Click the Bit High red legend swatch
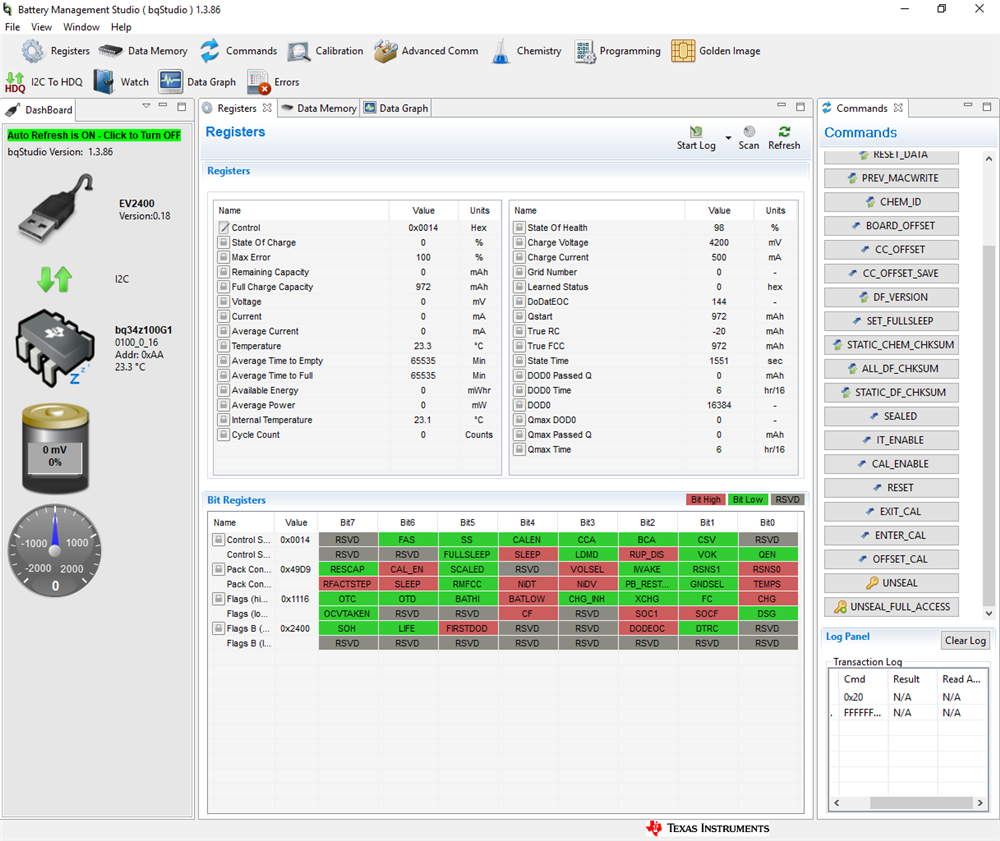Image resolution: width=1000 pixels, height=841 pixels. pos(706,500)
